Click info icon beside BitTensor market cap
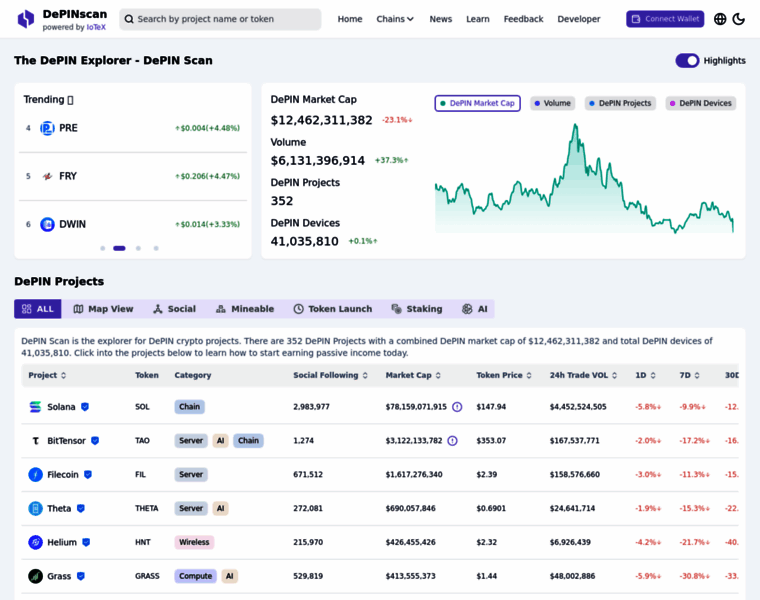 point(452,441)
